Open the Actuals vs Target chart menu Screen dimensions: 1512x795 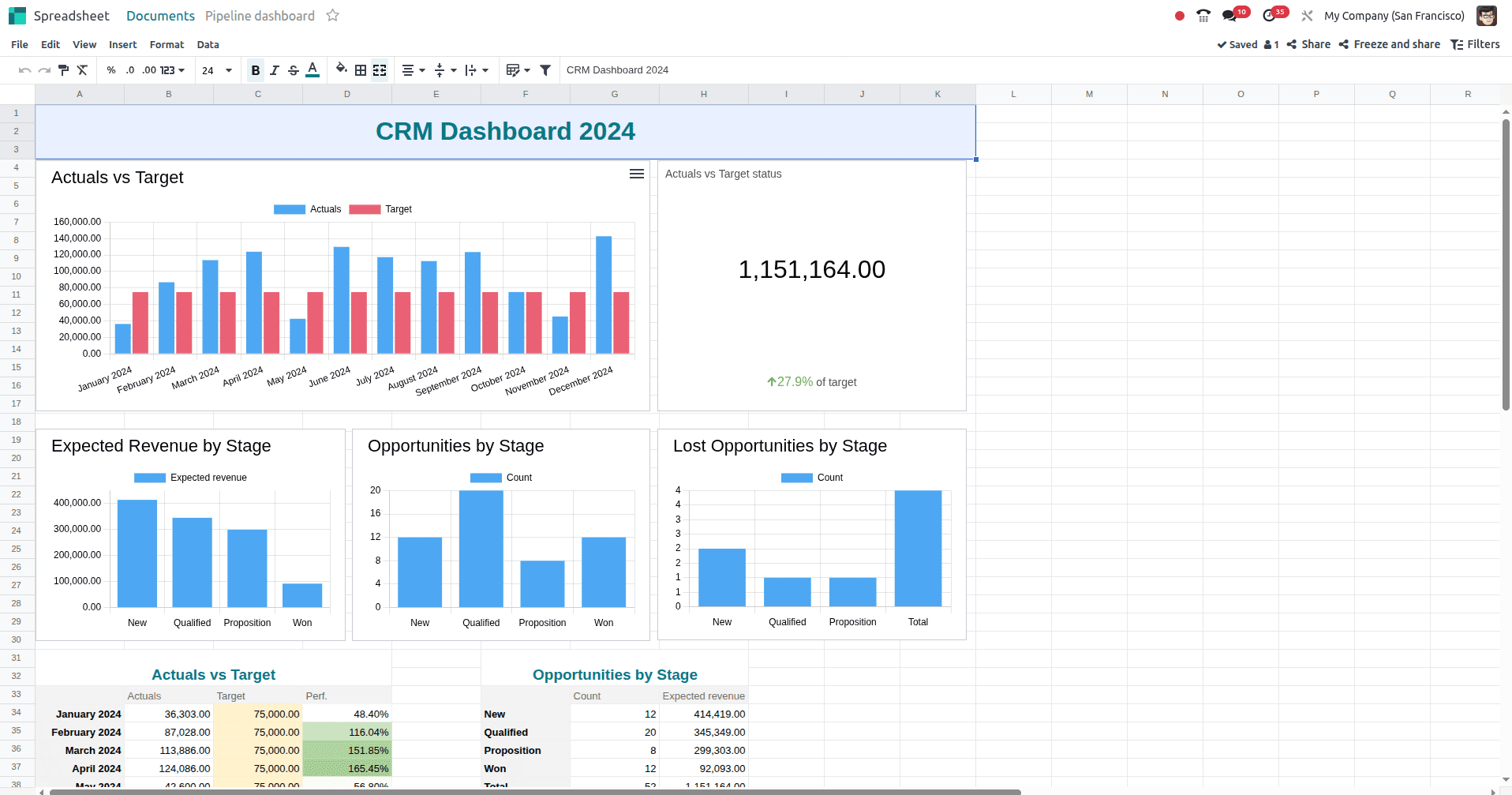pos(637,174)
